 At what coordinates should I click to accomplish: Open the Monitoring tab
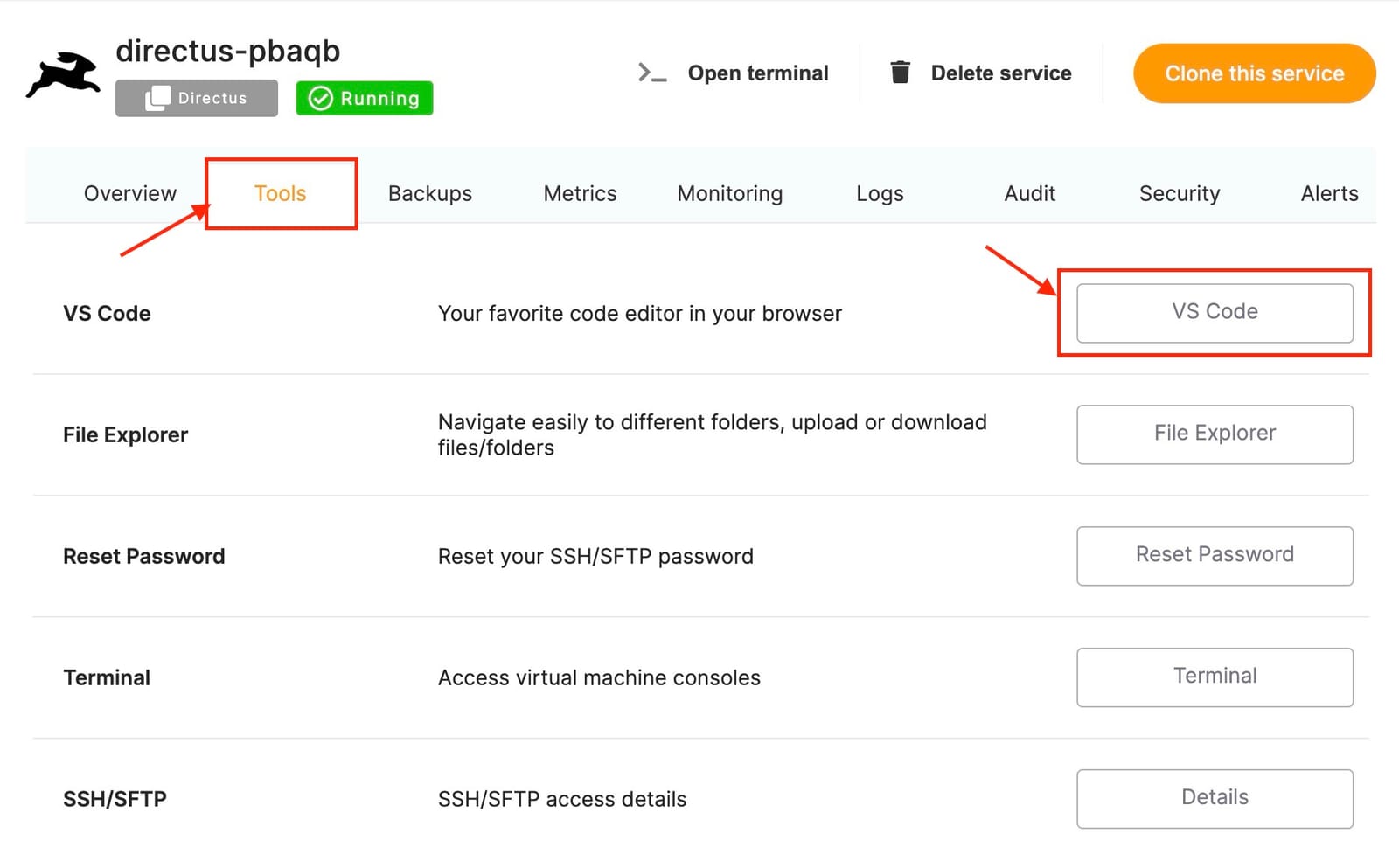[x=728, y=193]
